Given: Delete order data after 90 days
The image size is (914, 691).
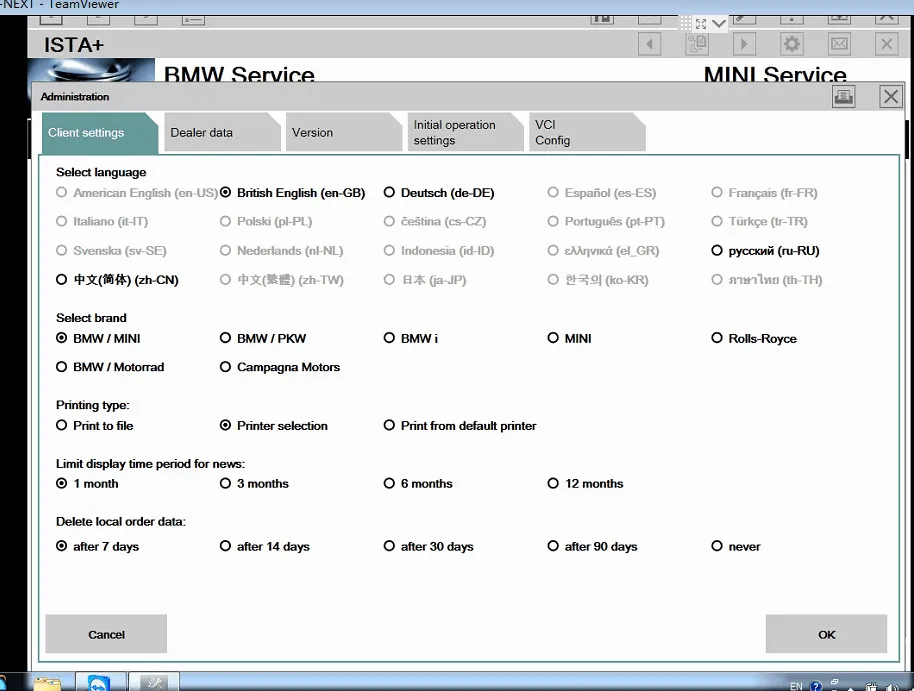Looking at the screenshot, I should point(592,546).
